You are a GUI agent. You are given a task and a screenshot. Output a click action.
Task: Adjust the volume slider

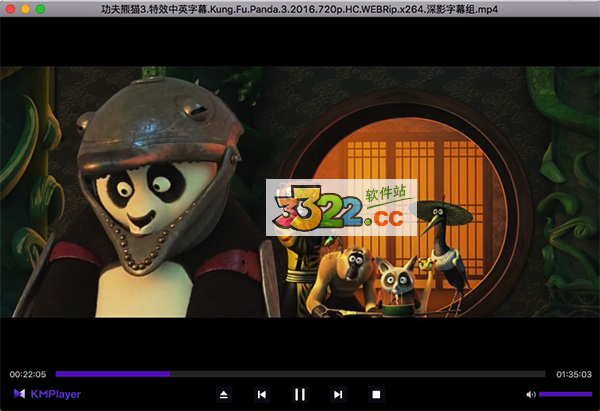click(x=565, y=394)
